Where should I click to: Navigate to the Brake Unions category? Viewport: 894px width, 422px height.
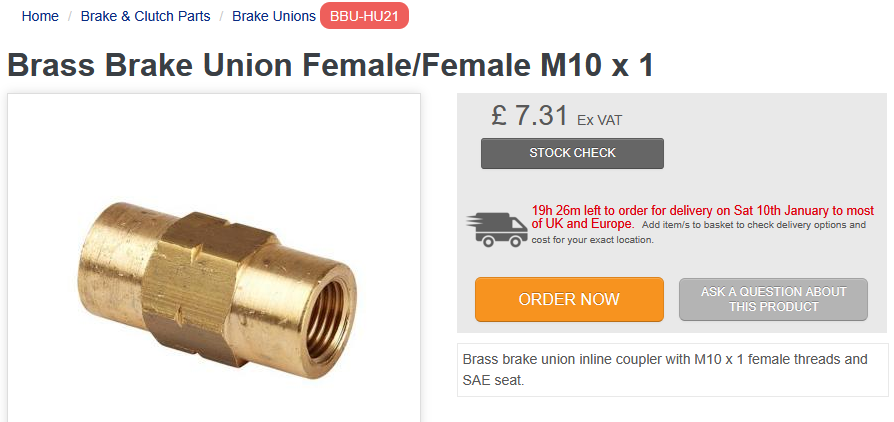[x=274, y=16]
